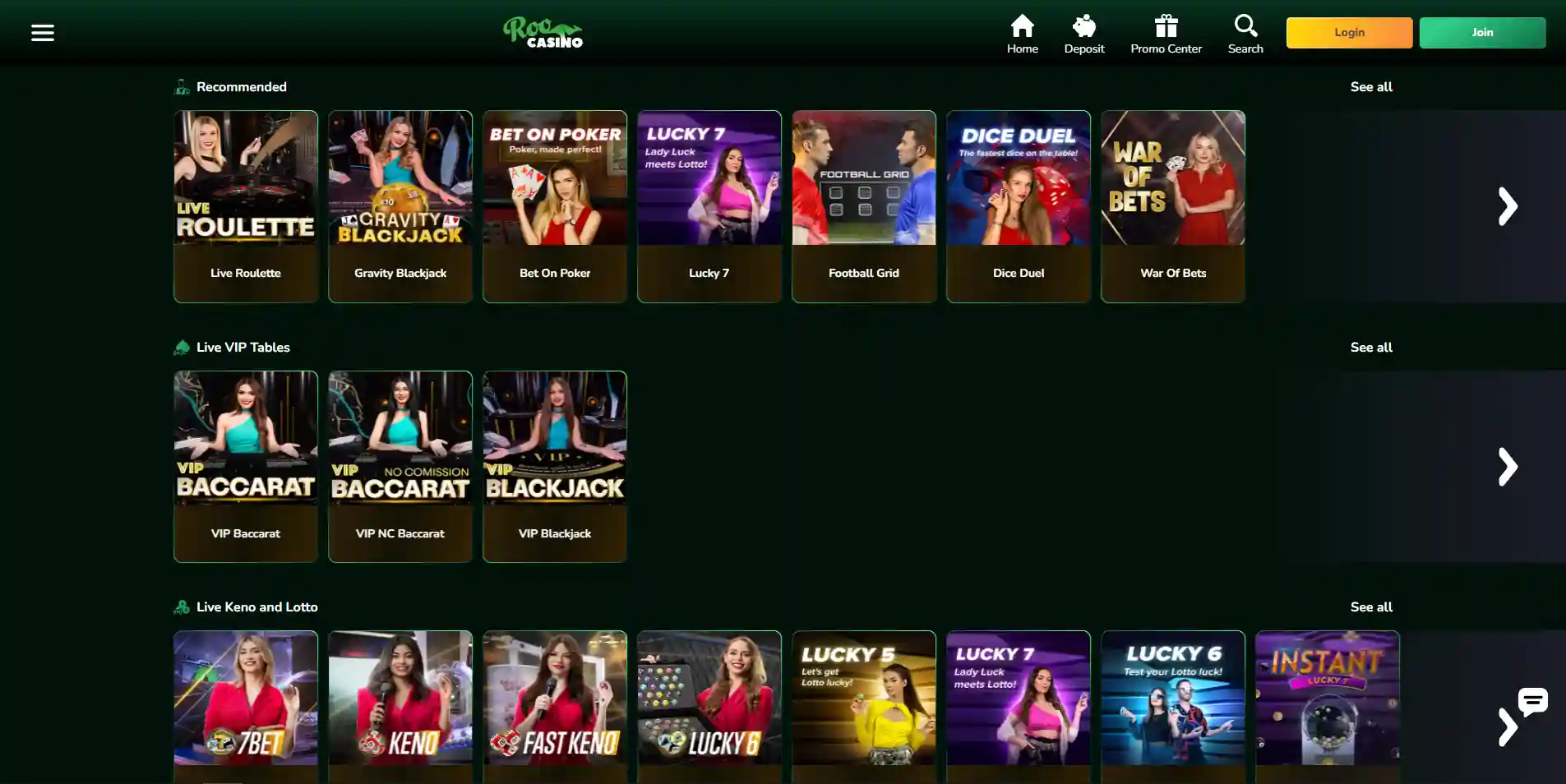Open Fast Keno game thumbnail
Viewport: 1566px width, 784px height.
[555, 698]
